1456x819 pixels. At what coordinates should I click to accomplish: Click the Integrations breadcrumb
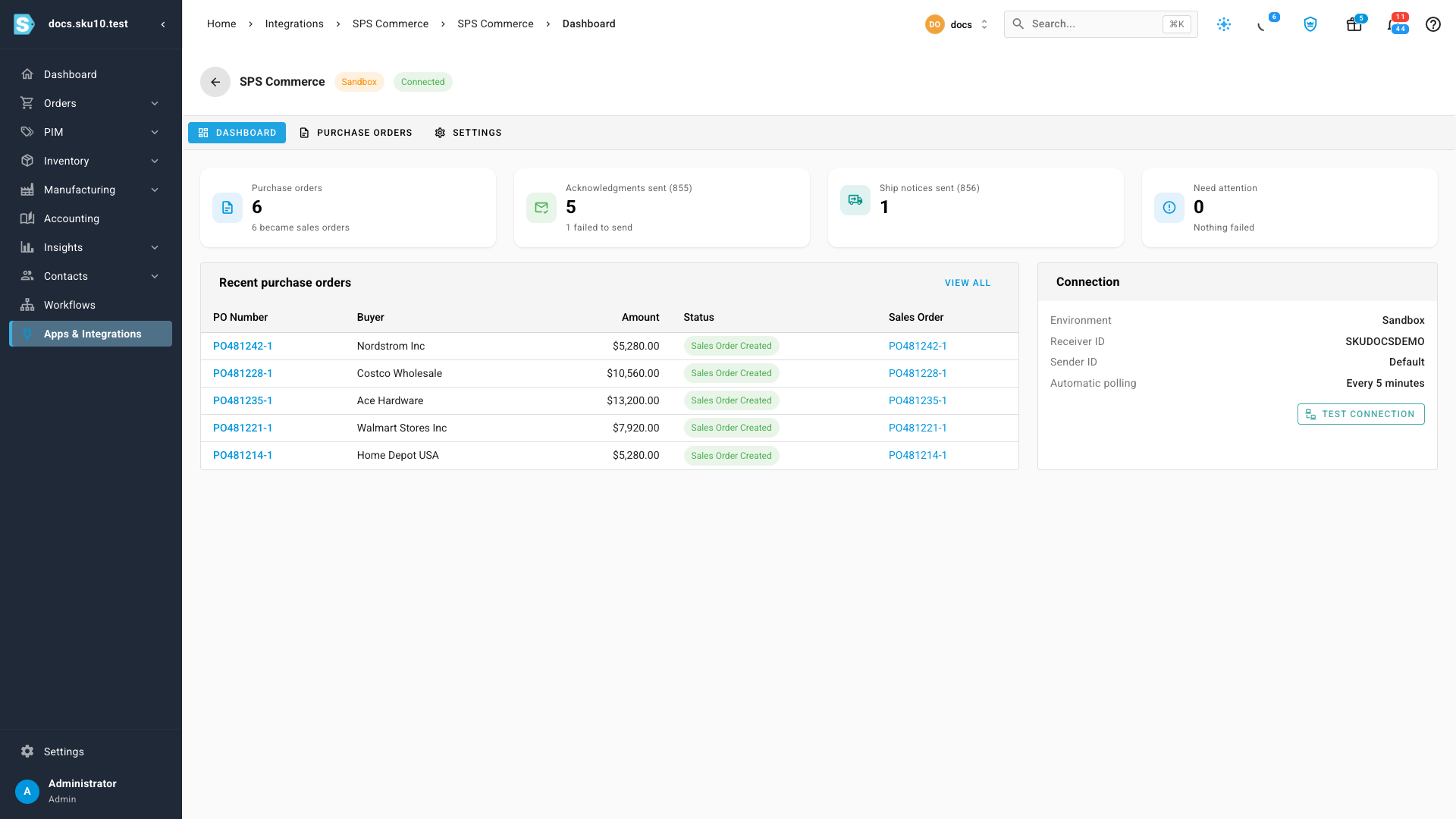point(294,24)
